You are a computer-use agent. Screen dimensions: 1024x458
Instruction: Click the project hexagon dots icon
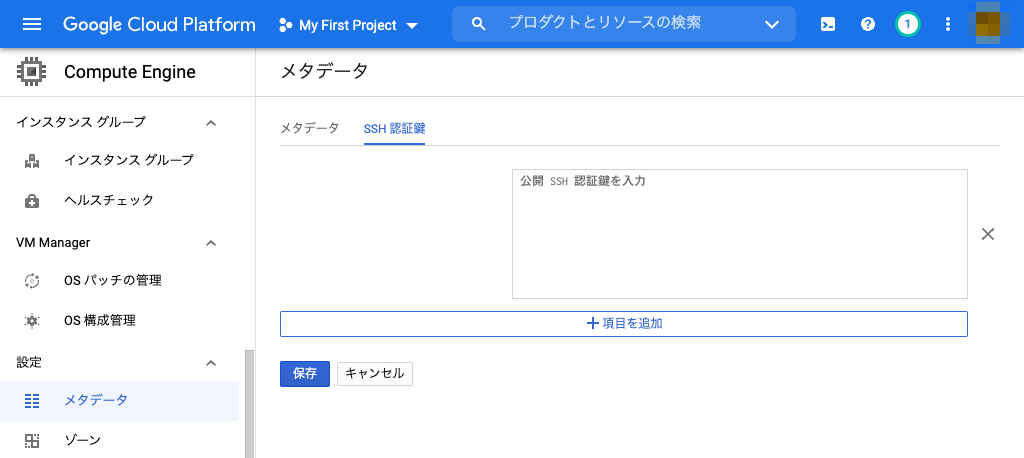[x=285, y=25]
